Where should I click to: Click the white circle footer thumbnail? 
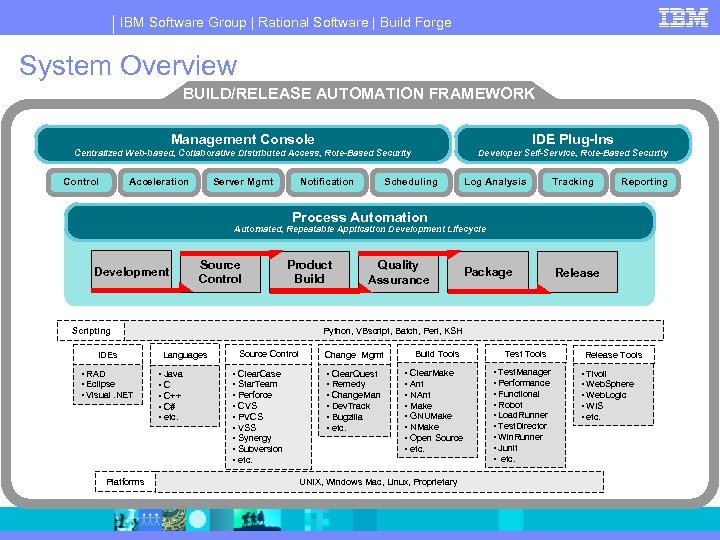pyautogui.click(x=197, y=520)
